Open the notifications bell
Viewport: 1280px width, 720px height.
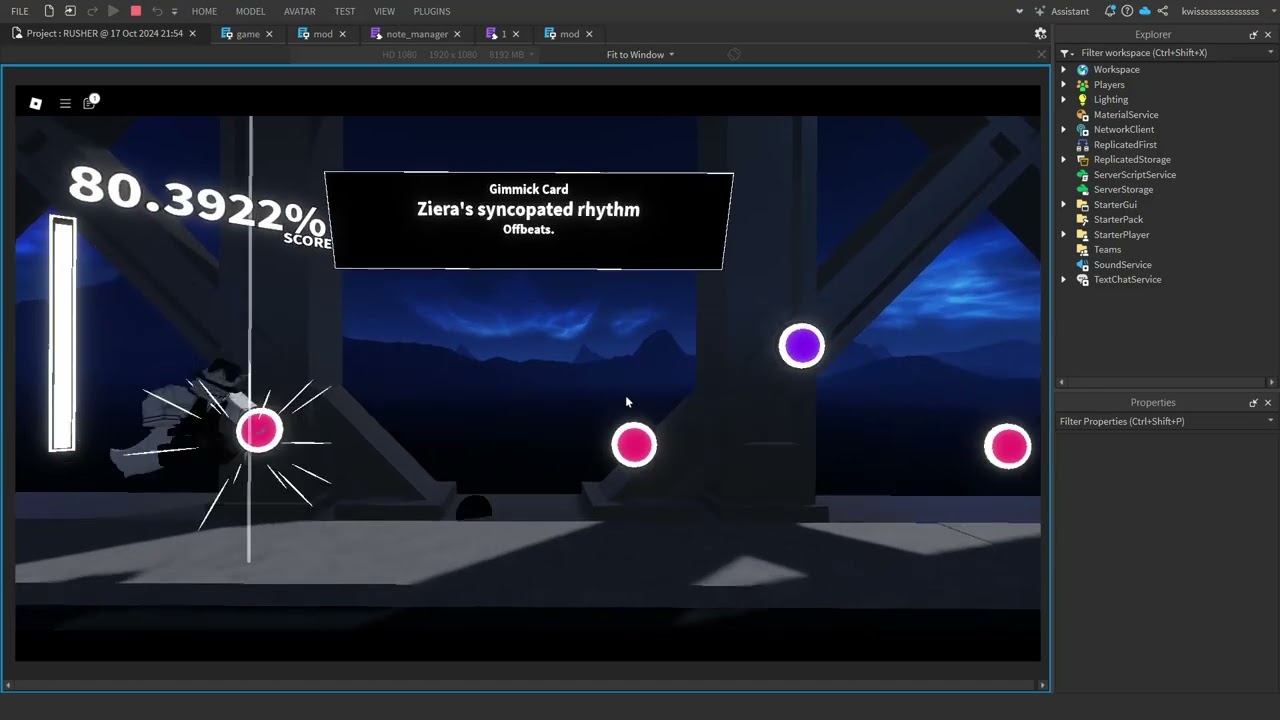point(1110,11)
